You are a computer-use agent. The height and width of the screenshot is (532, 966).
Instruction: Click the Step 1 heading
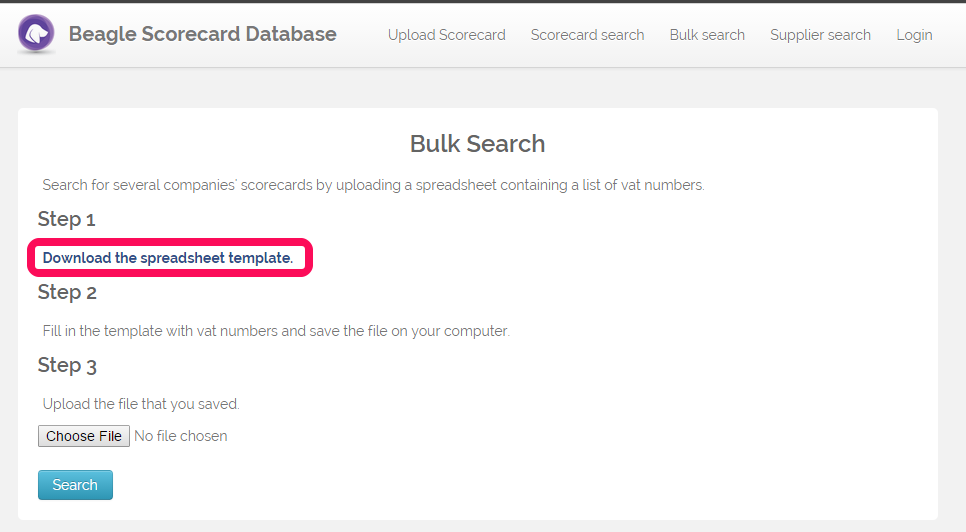[67, 219]
